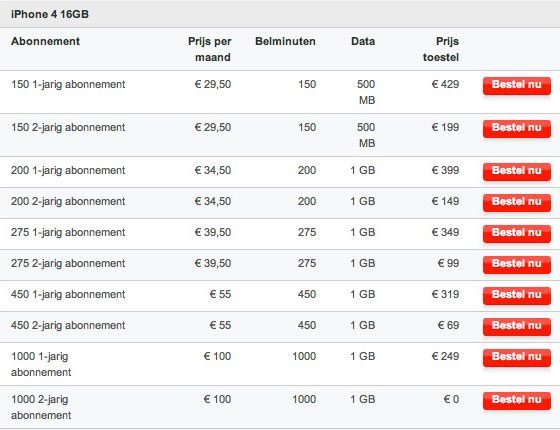Viewport: 560px width, 430px height.
Task: Click Bestel nu for 275 2-jarig abonnement
Action: (517, 265)
